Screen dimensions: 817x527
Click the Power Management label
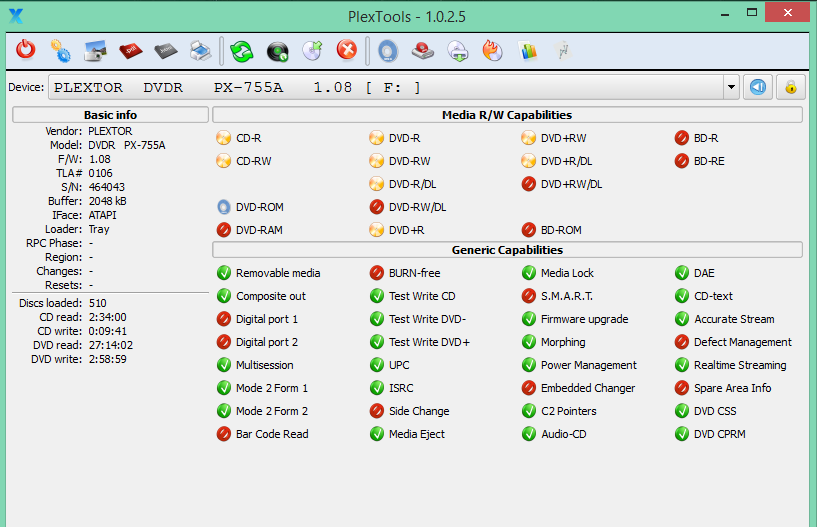589,365
